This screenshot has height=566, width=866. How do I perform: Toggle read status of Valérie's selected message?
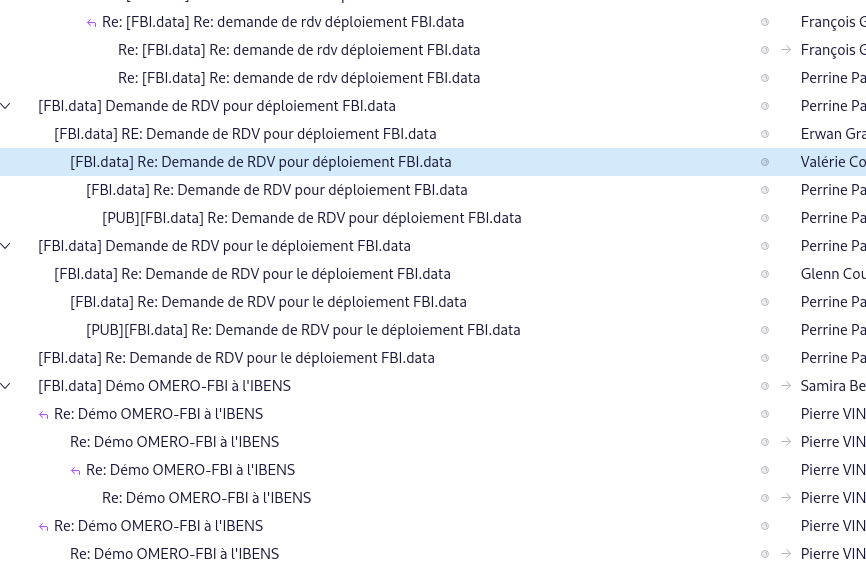765,162
